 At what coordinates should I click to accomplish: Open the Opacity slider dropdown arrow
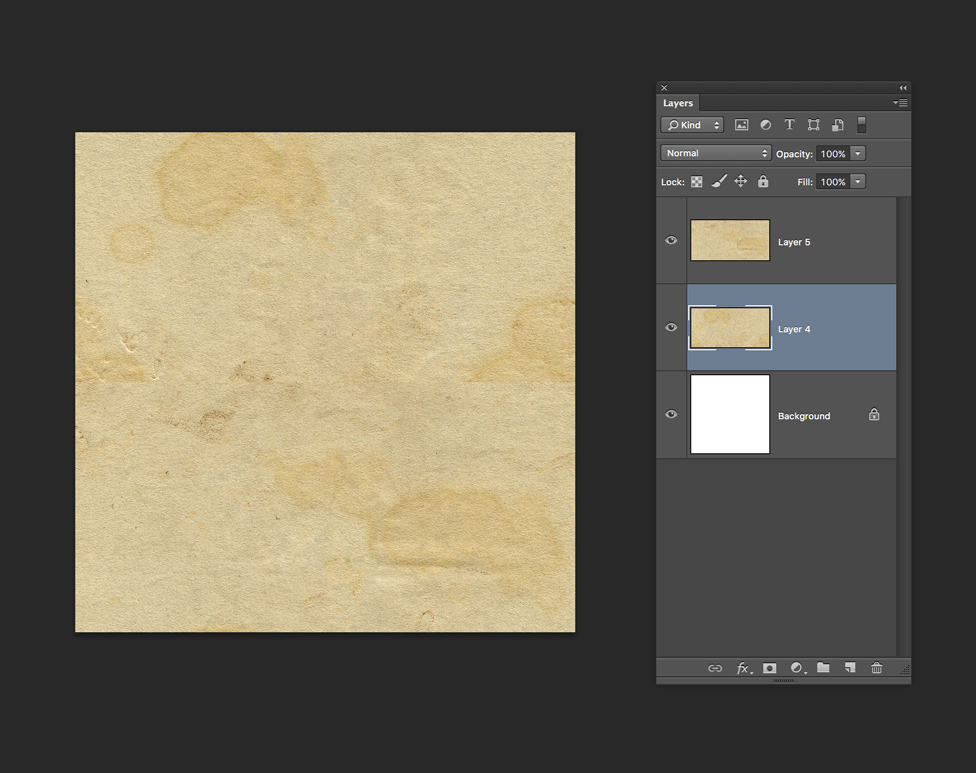coord(858,153)
